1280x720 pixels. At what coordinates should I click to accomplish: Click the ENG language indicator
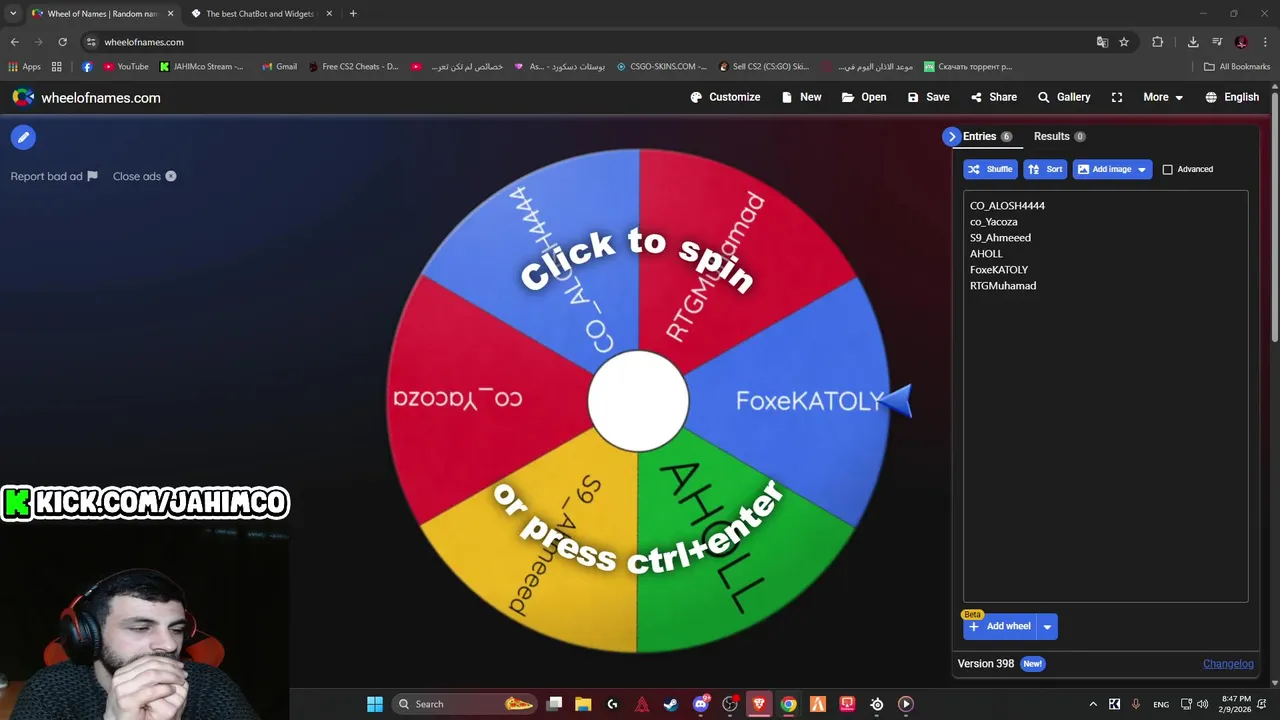[1161, 704]
